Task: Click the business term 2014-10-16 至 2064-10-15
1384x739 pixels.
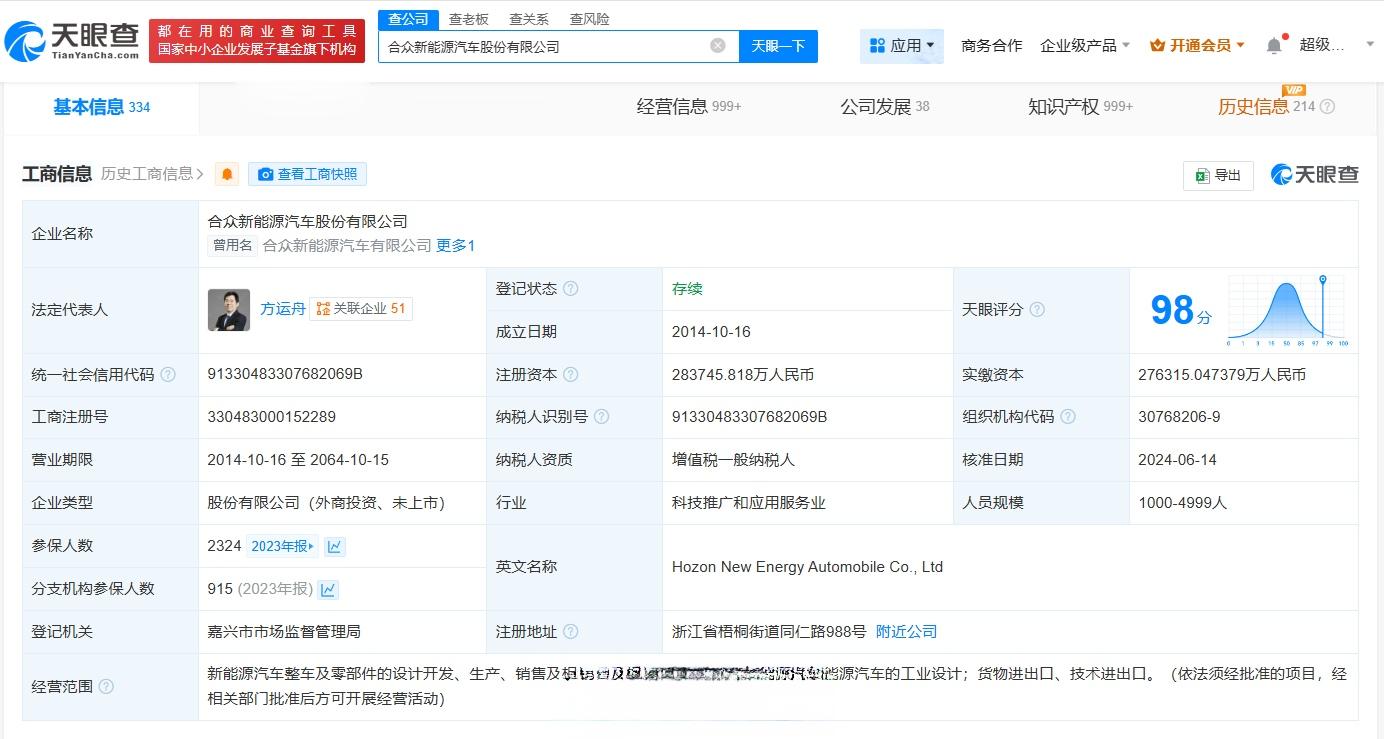Action: click(298, 460)
